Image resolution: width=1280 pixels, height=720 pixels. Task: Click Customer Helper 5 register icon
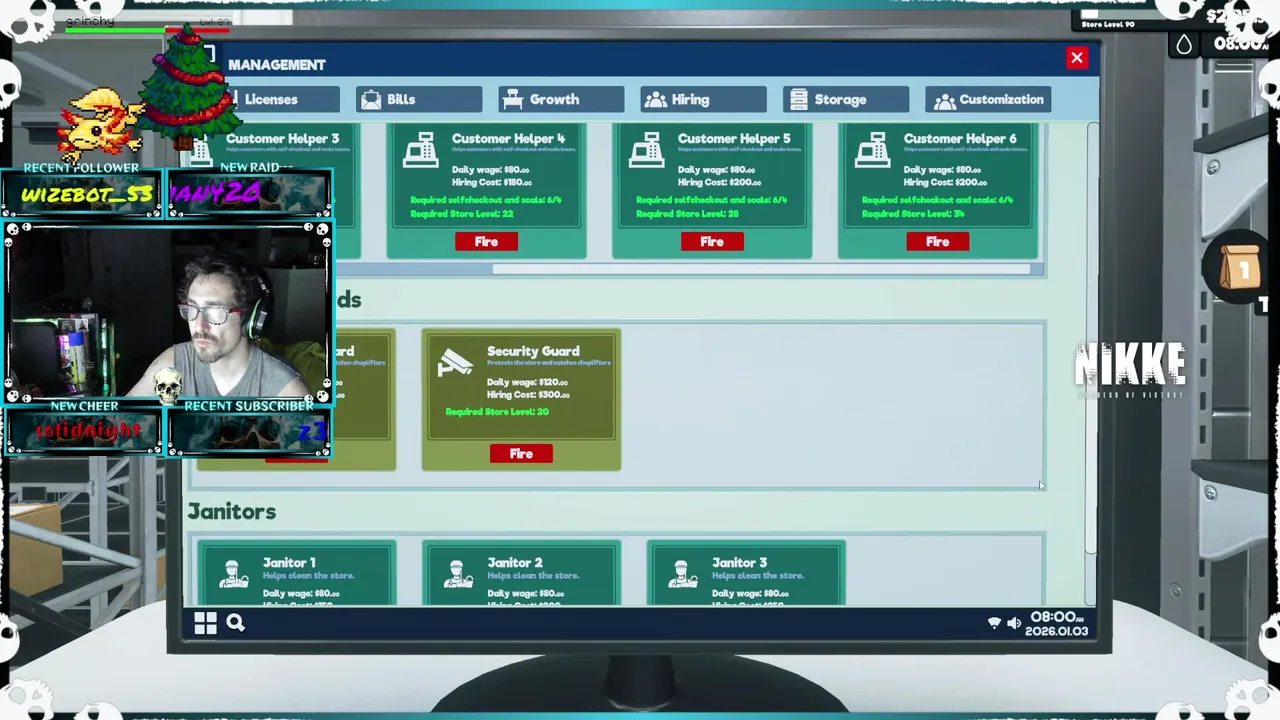tap(646, 151)
